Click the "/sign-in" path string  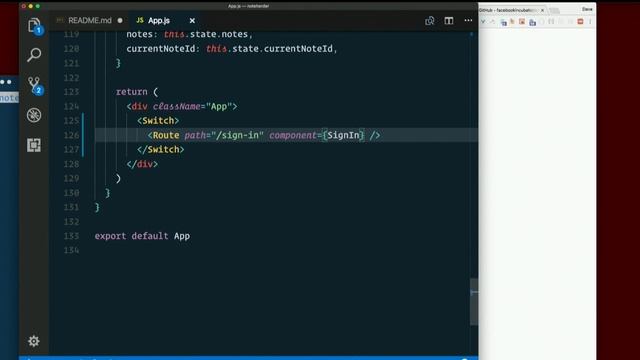click(237, 135)
